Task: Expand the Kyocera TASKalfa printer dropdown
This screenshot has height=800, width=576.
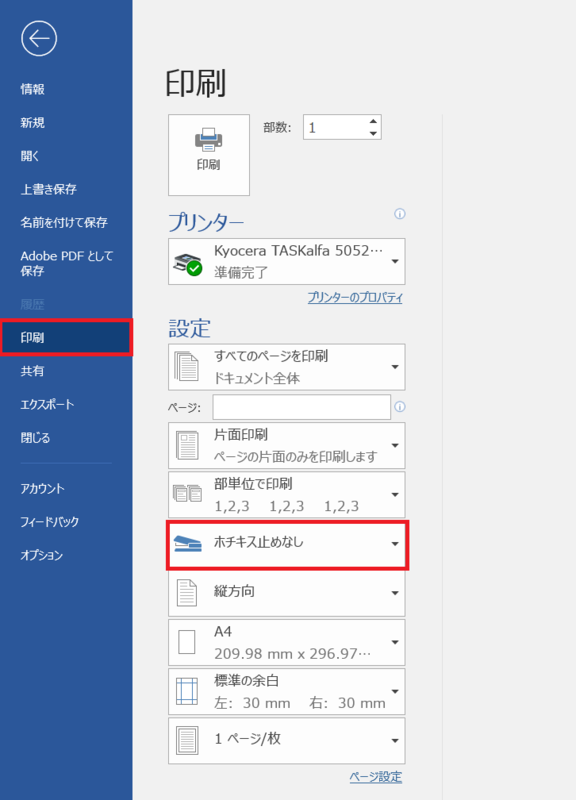Action: pyautogui.click(x=287, y=261)
